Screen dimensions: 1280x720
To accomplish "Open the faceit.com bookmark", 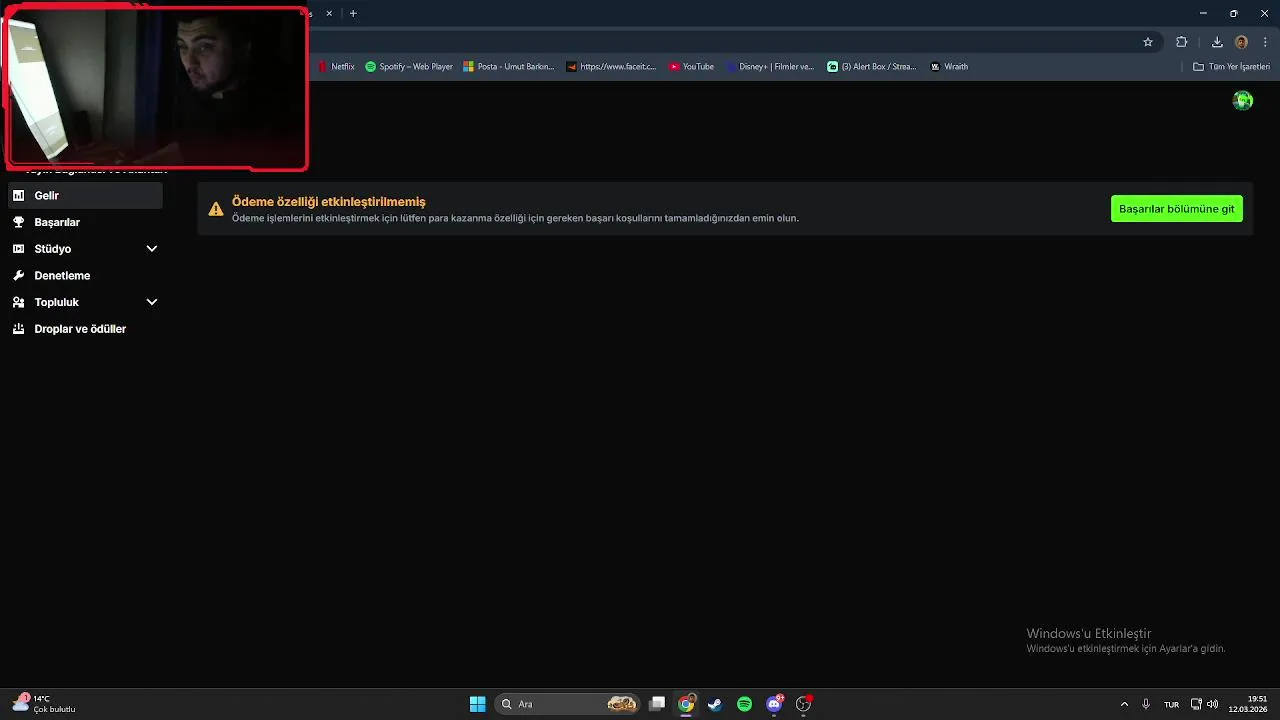I will pyautogui.click(x=611, y=67).
